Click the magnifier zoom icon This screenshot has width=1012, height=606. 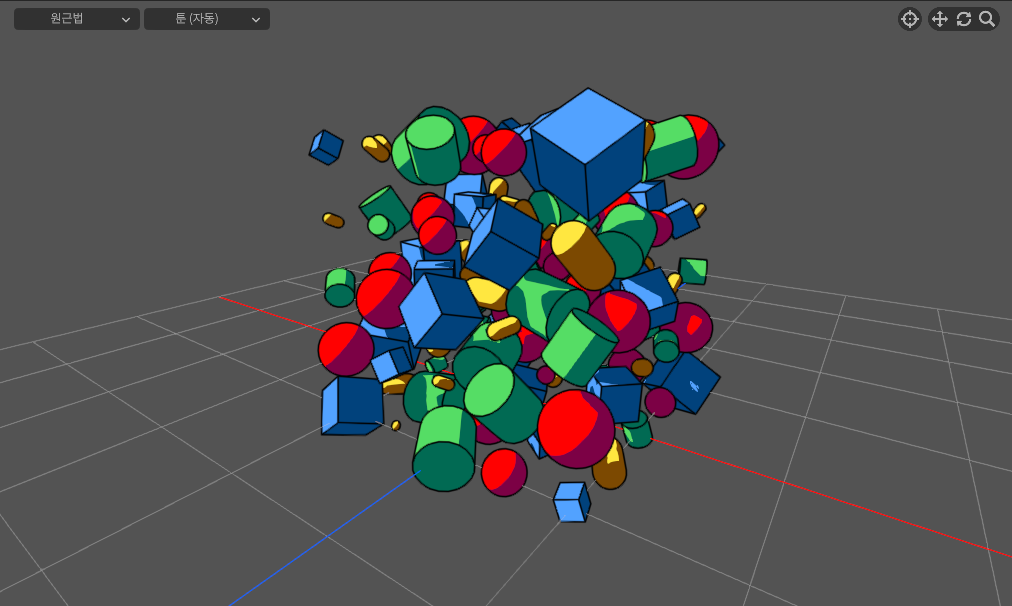pos(987,19)
